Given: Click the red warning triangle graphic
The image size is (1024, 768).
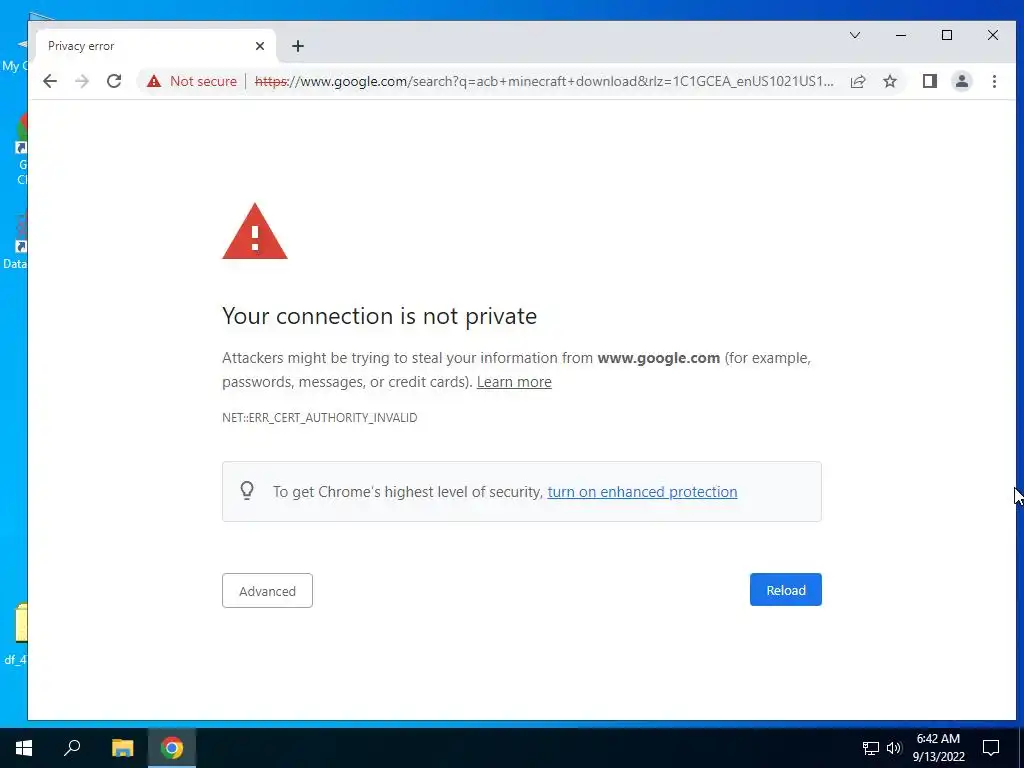Looking at the screenshot, I should pos(255,232).
